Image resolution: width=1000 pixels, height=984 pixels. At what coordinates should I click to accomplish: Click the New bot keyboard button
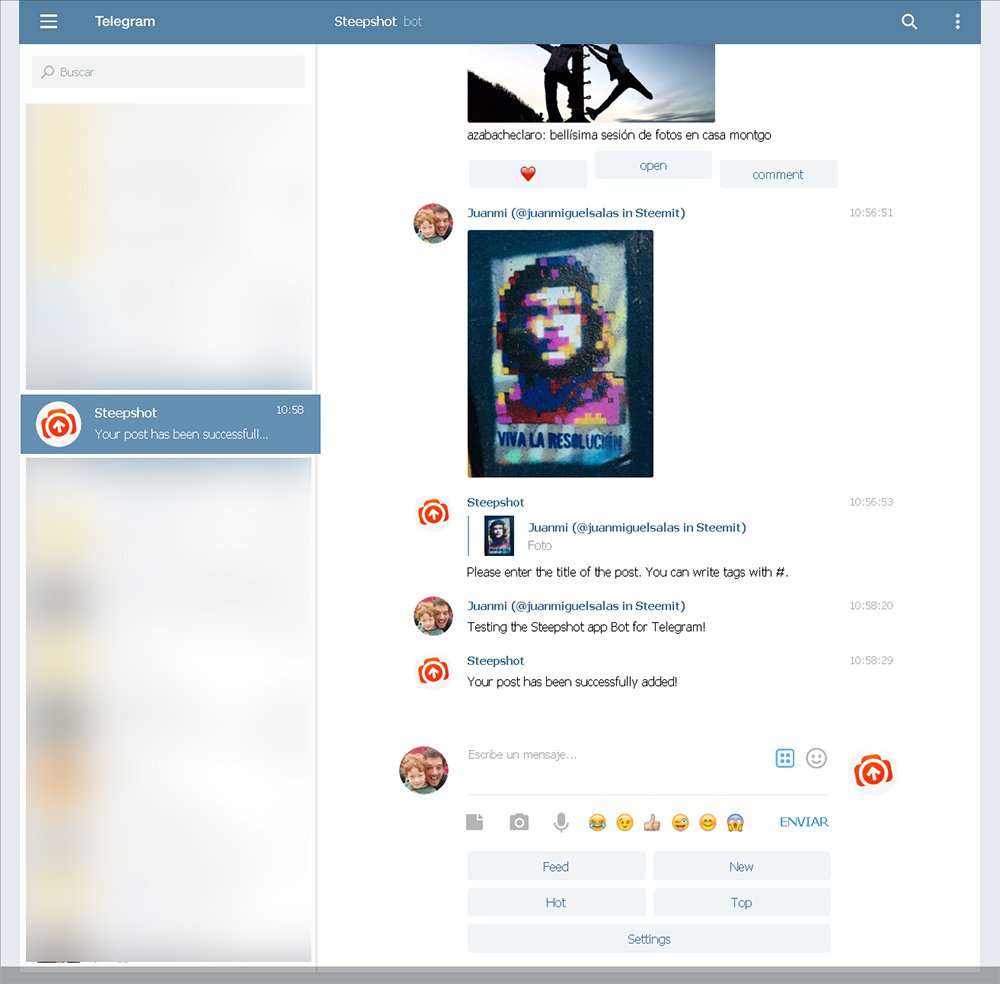[x=742, y=867]
